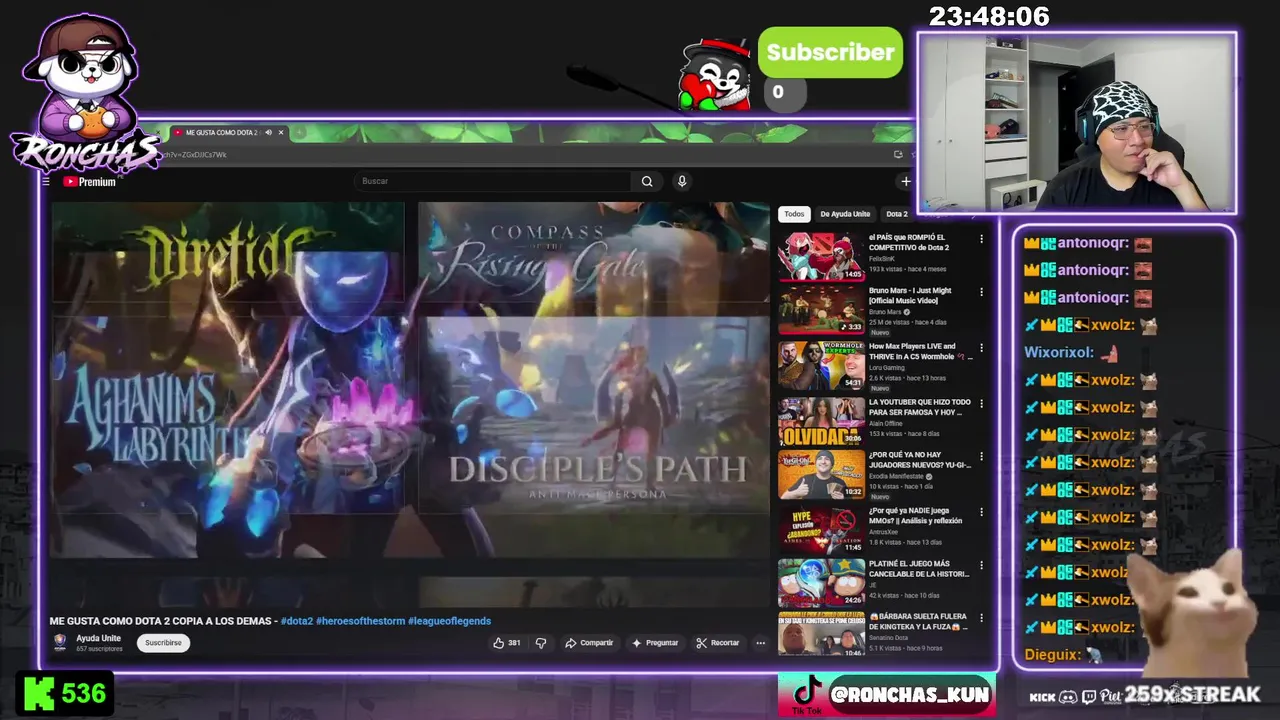Select the Todos filter chip
1280x720 pixels.
pos(794,214)
